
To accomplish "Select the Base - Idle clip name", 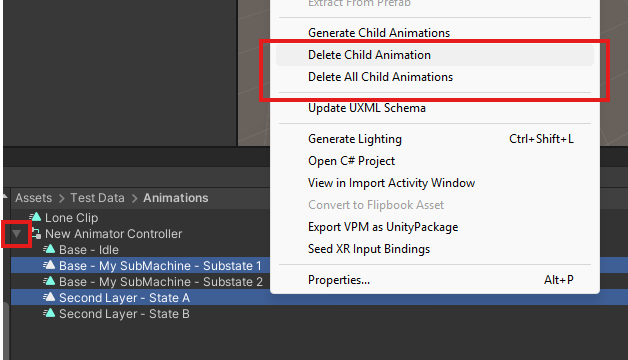I will coord(89,250).
